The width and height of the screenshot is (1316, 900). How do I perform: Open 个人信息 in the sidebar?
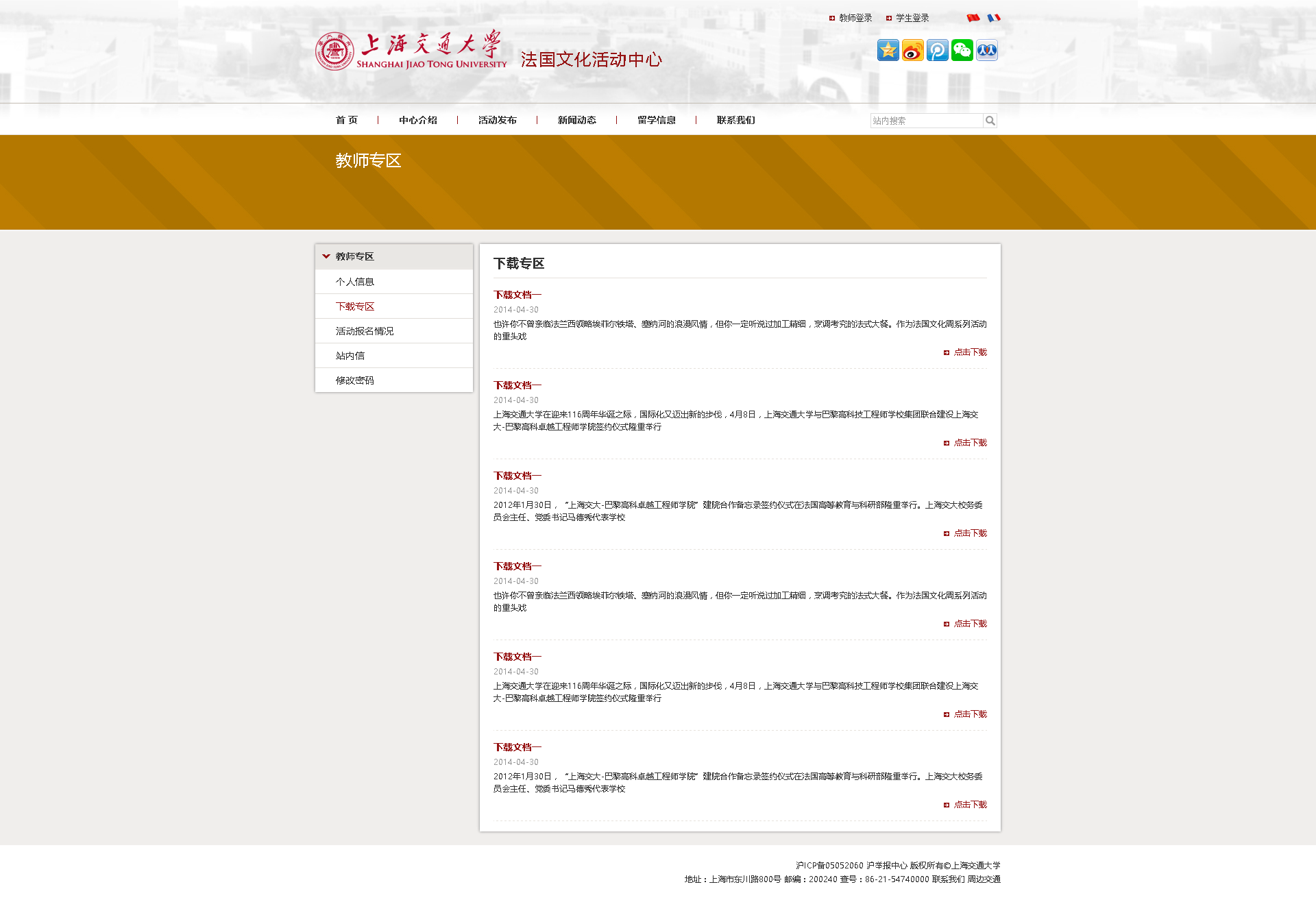(355, 282)
